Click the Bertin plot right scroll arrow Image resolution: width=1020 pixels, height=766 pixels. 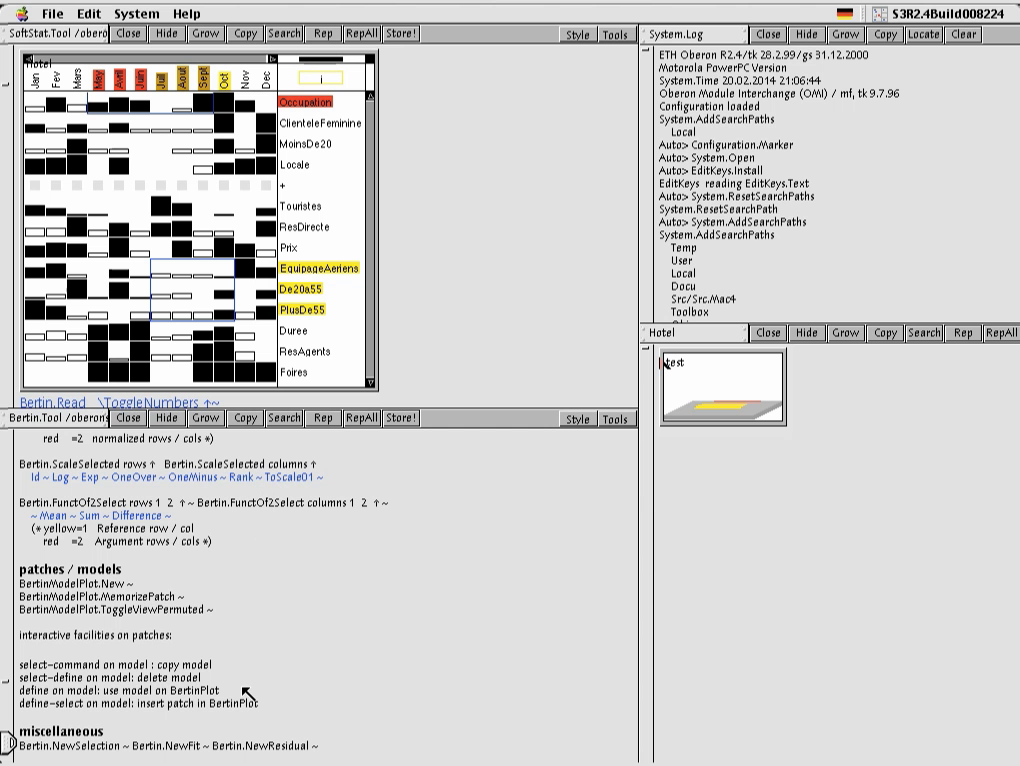tap(273, 59)
